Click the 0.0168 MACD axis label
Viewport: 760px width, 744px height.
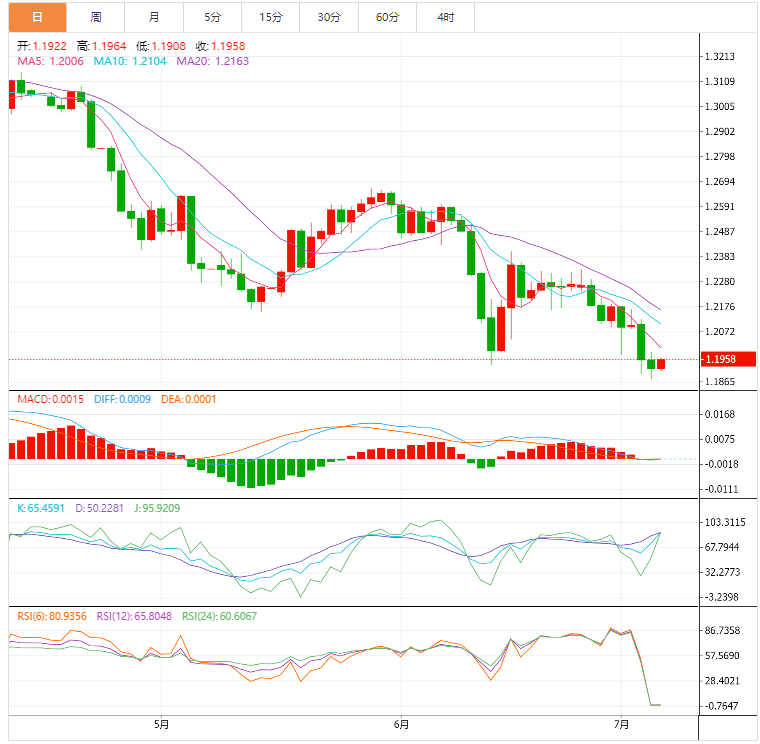(x=719, y=414)
